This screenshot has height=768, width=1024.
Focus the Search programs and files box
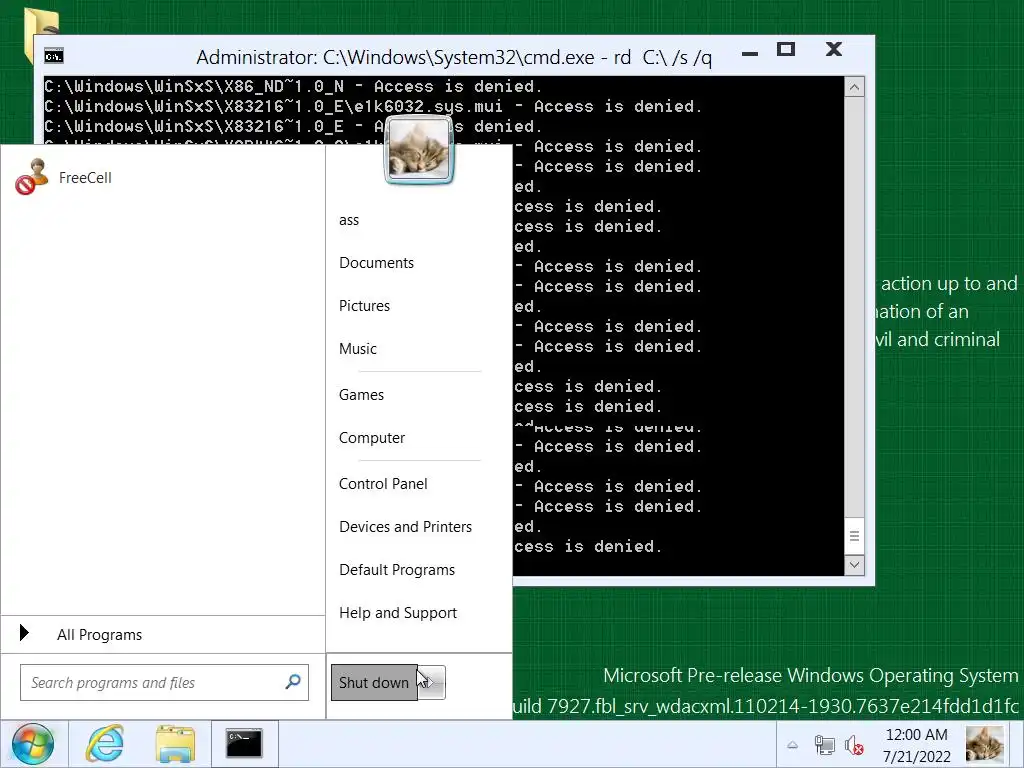164,682
